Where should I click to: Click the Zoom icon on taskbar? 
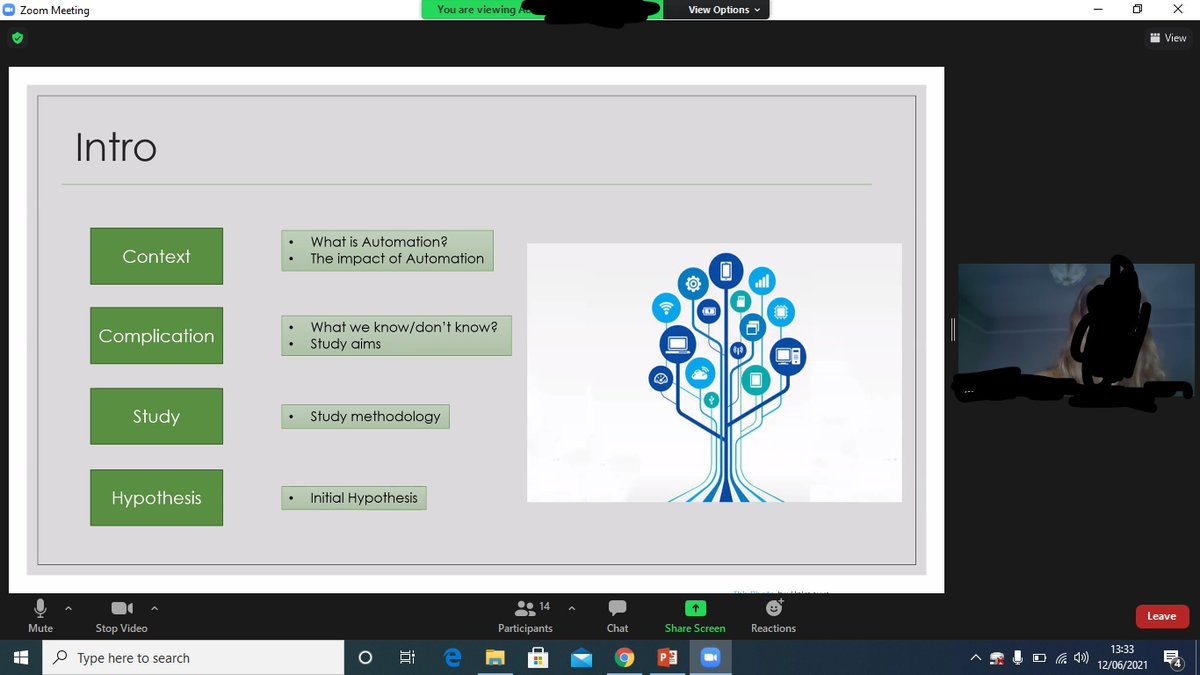pyautogui.click(x=710, y=658)
